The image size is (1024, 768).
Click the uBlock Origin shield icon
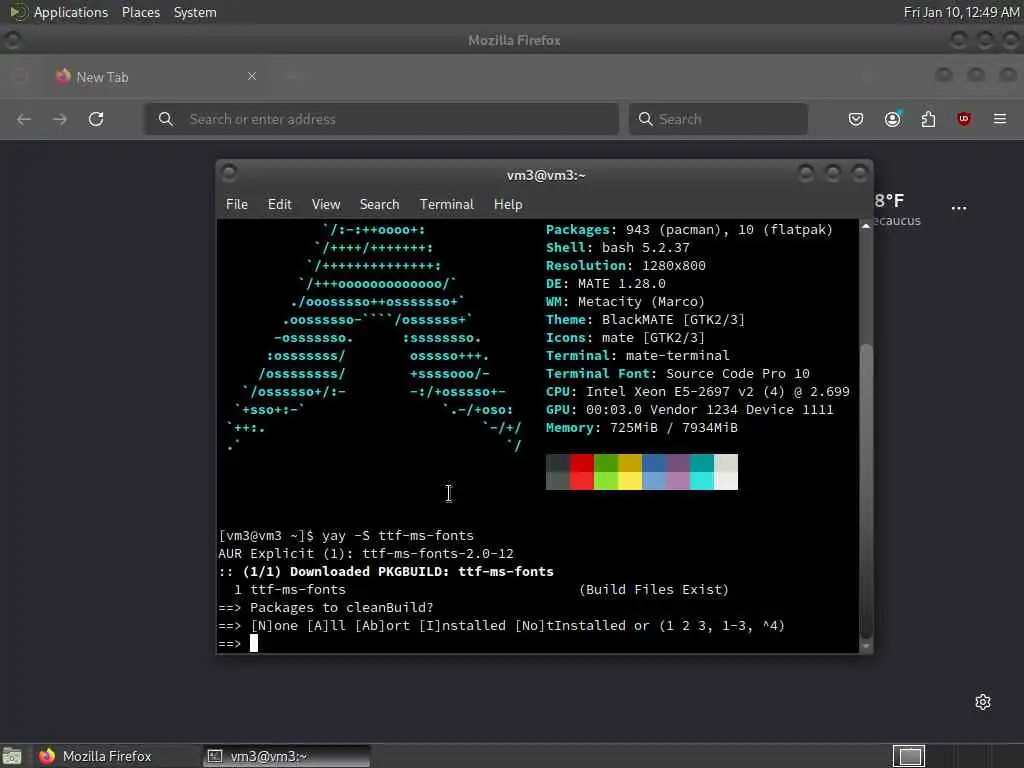964,119
